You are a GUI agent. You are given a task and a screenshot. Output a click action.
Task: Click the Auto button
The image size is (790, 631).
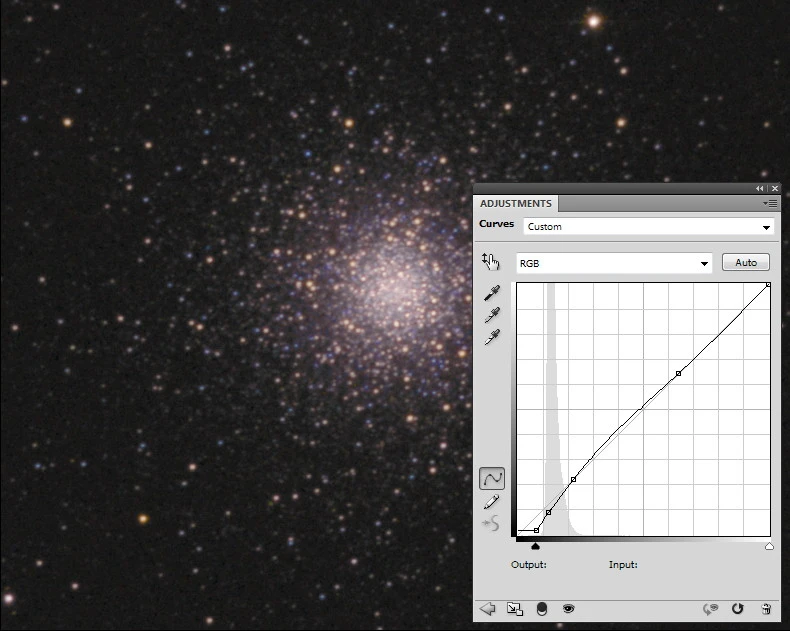point(745,263)
